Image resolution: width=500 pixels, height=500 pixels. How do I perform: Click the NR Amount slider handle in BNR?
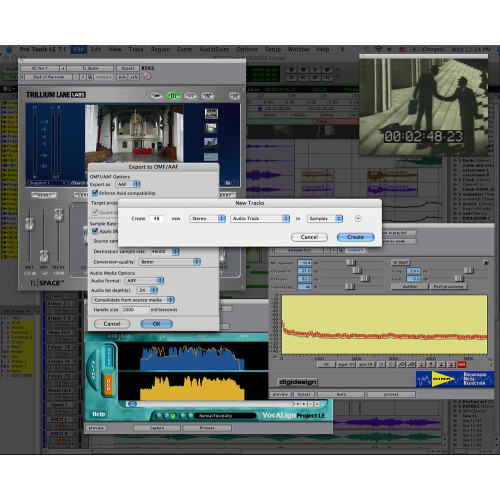click(x=351, y=262)
